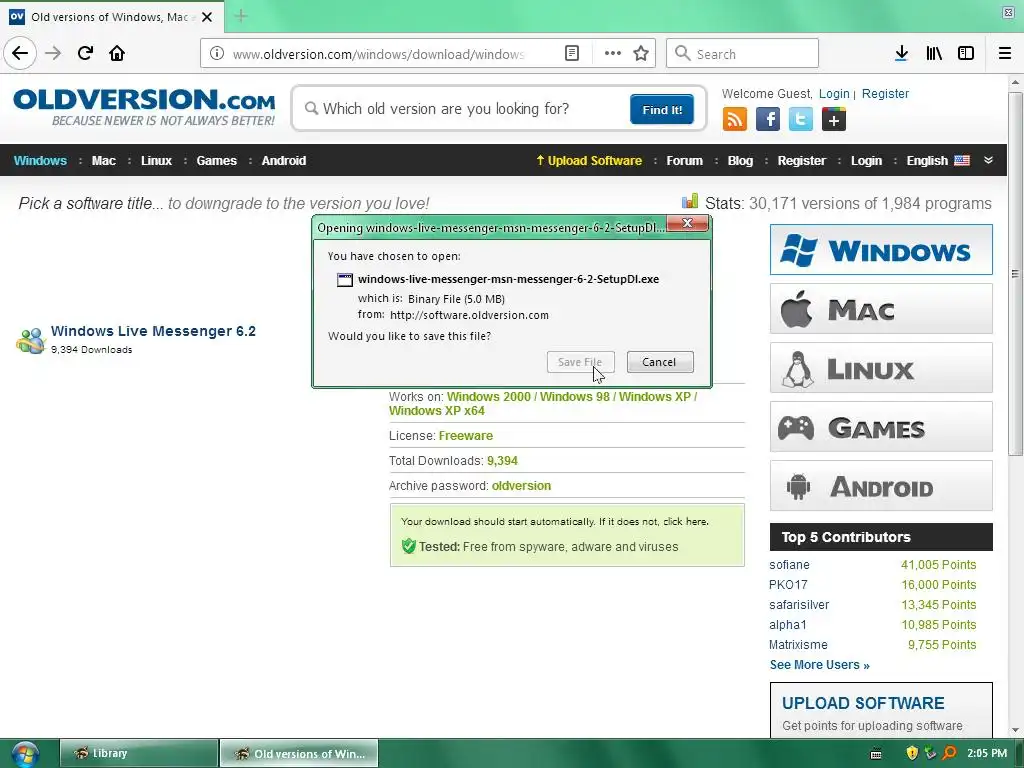The image size is (1024, 768).
Task: Click the Register link beside Welcome Guest
Action: [885, 93]
